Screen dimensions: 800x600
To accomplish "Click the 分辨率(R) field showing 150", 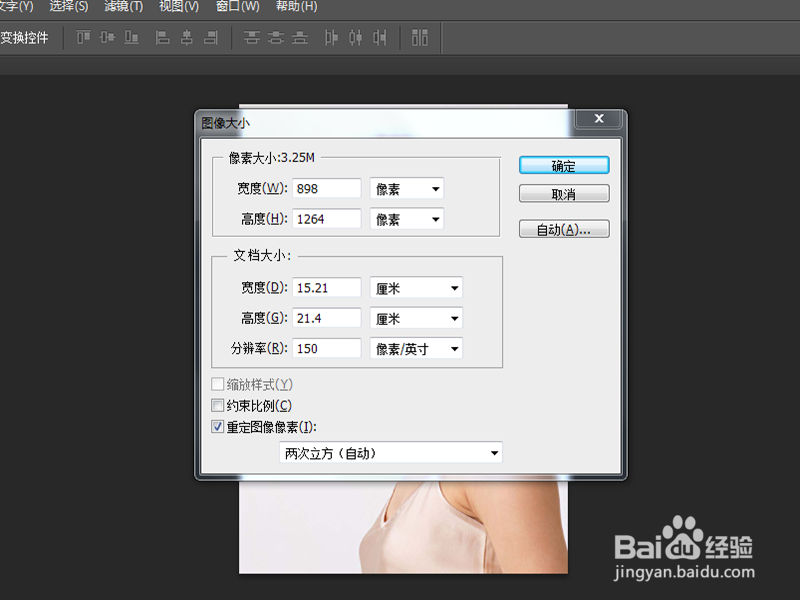I will click(327, 348).
